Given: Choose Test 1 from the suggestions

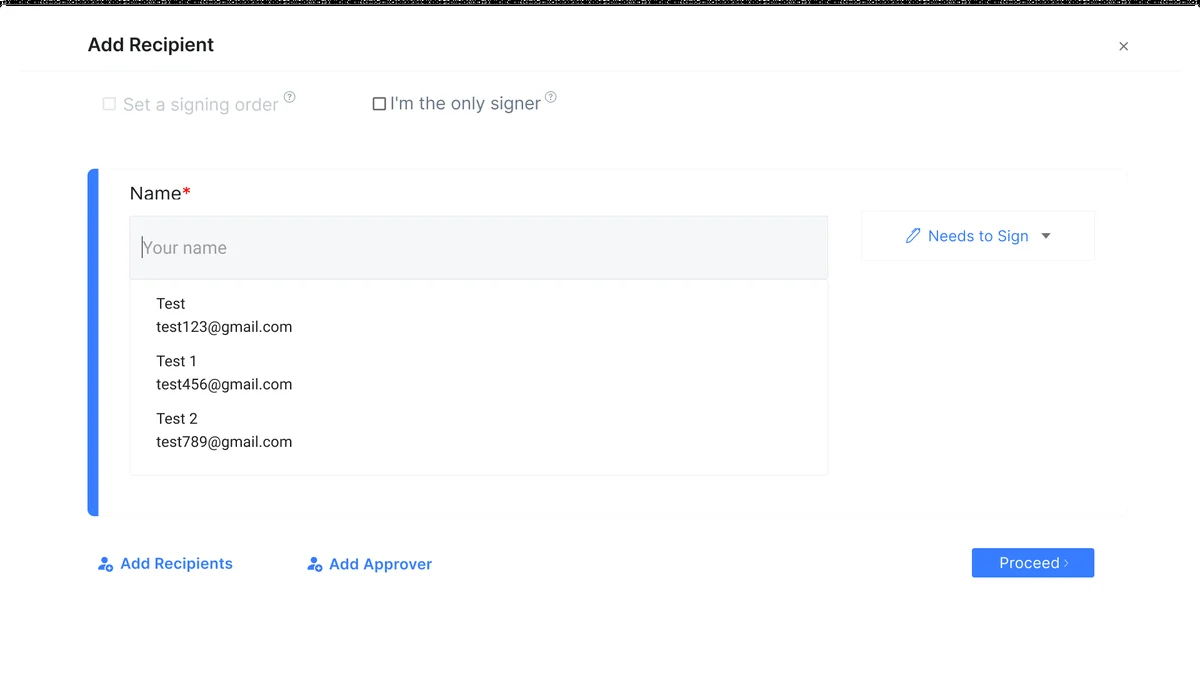Looking at the screenshot, I should click(x=177, y=361).
